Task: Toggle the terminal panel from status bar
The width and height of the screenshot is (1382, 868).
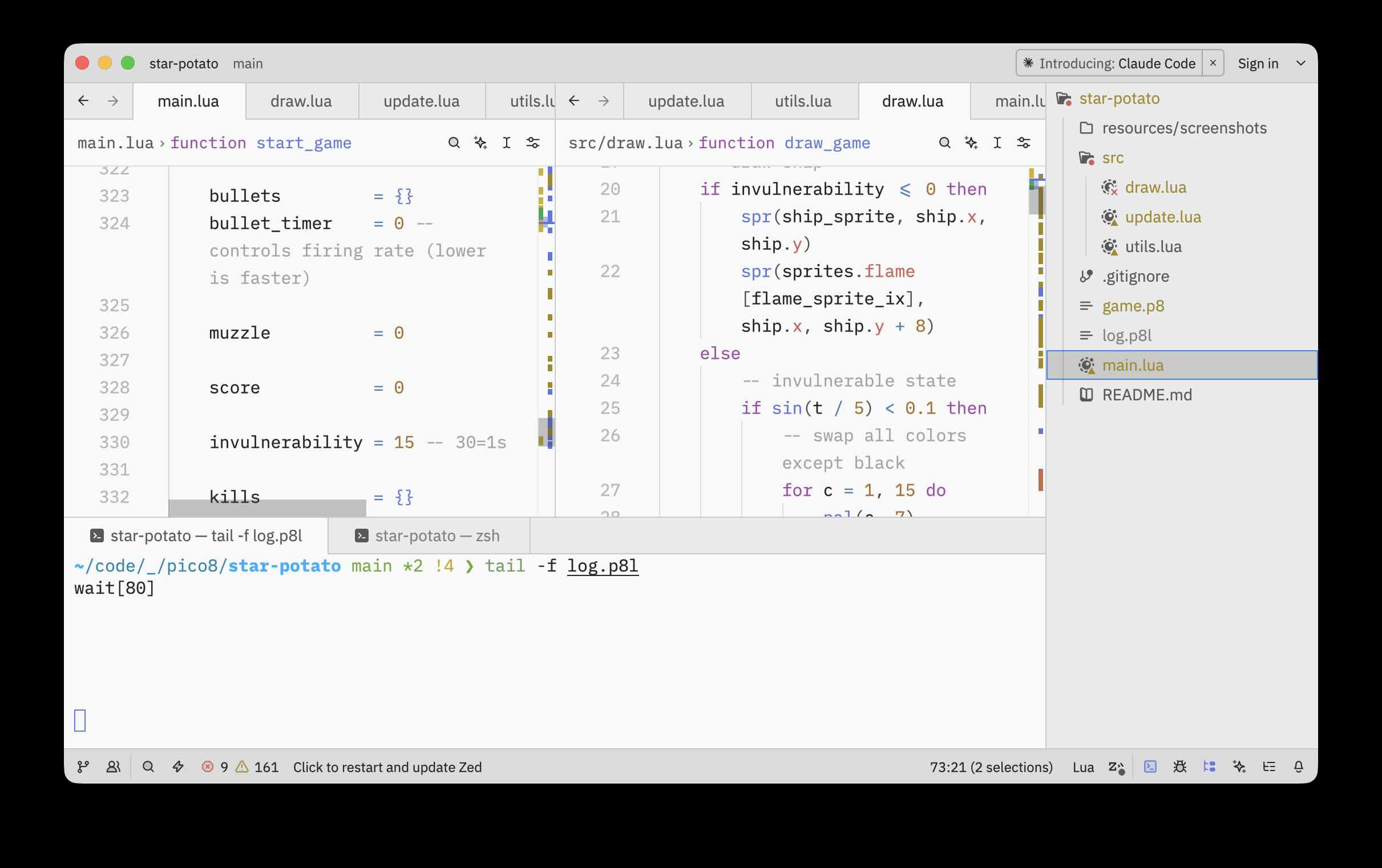Action: (1150, 766)
